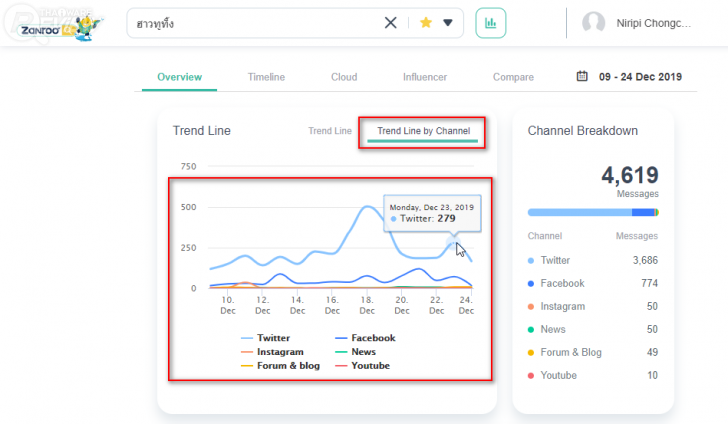Toggle Facebook series in chart legend

(x=365, y=338)
